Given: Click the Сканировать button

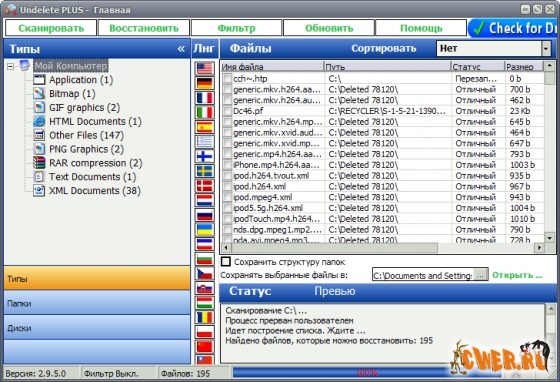Looking at the screenshot, I should click(51, 28).
